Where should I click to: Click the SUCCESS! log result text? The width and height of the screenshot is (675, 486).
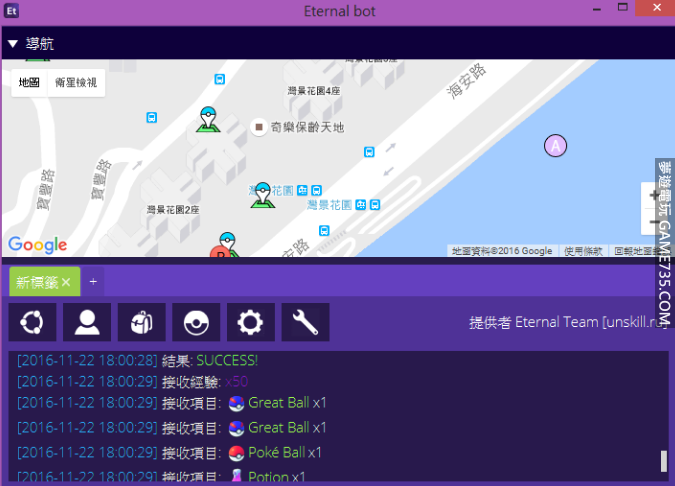coord(227,361)
